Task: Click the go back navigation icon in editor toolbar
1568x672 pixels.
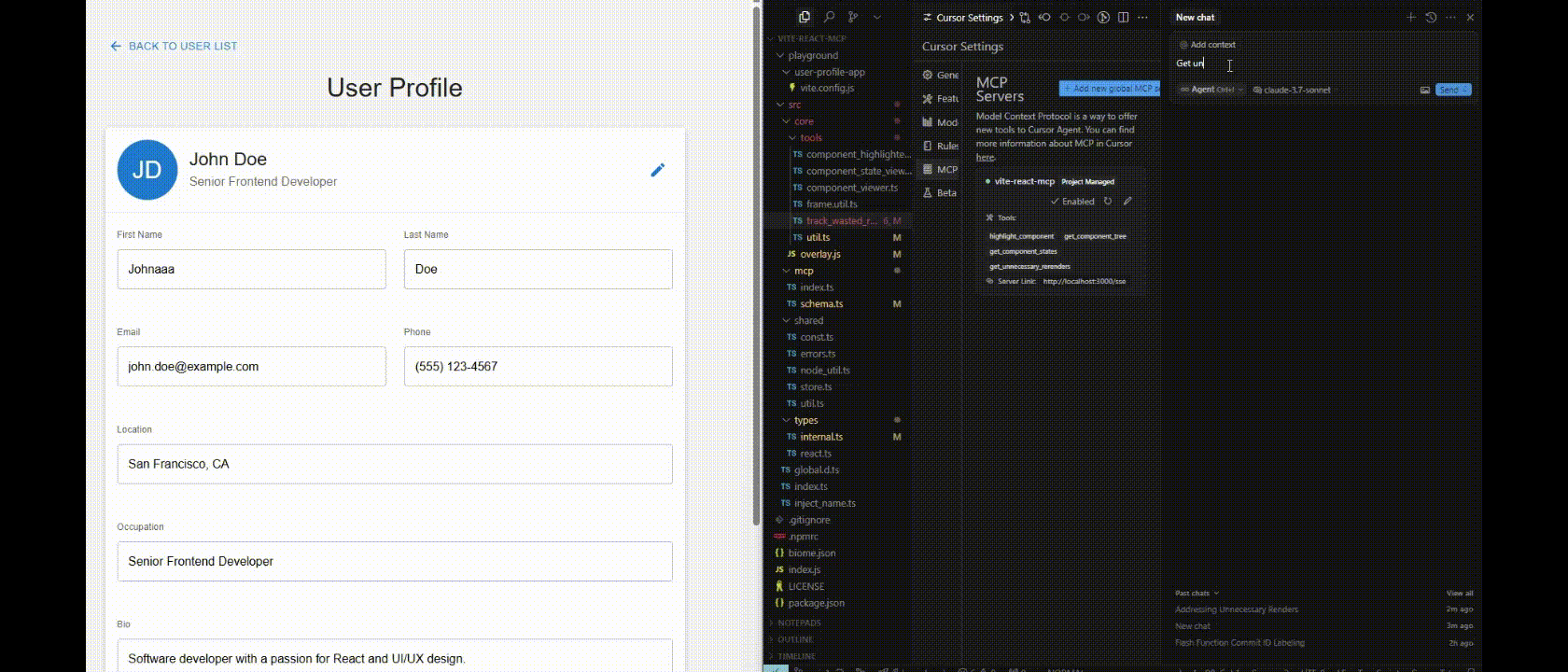Action: [x=1044, y=17]
